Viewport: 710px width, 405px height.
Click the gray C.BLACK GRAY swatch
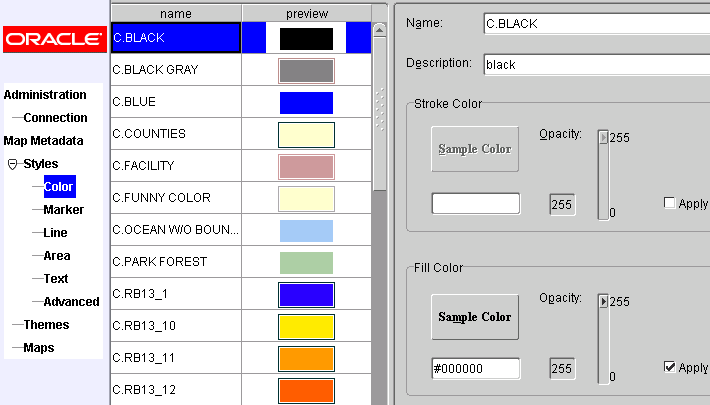(306, 71)
